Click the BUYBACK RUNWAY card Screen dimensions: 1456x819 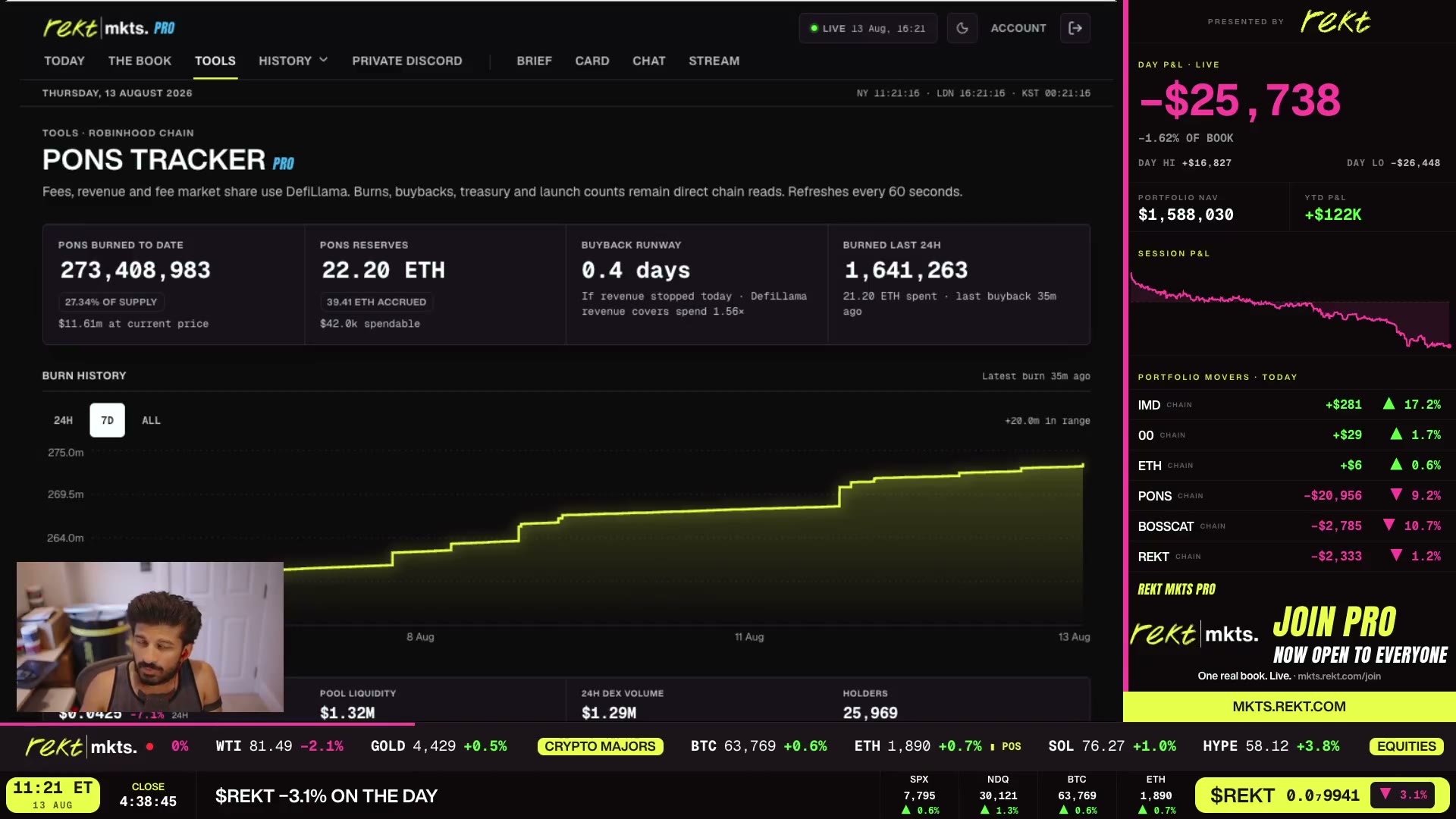[697, 285]
